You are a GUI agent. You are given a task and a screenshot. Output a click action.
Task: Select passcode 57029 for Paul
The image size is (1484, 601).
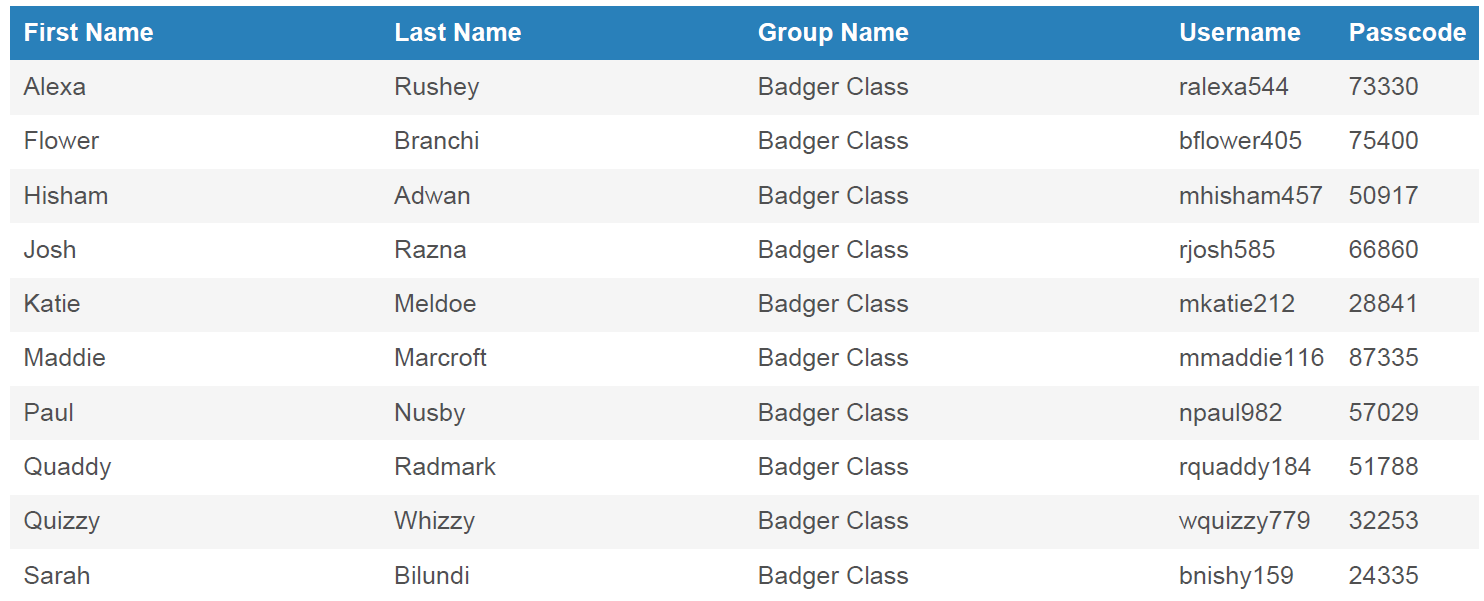click(x=1383, y=413)
